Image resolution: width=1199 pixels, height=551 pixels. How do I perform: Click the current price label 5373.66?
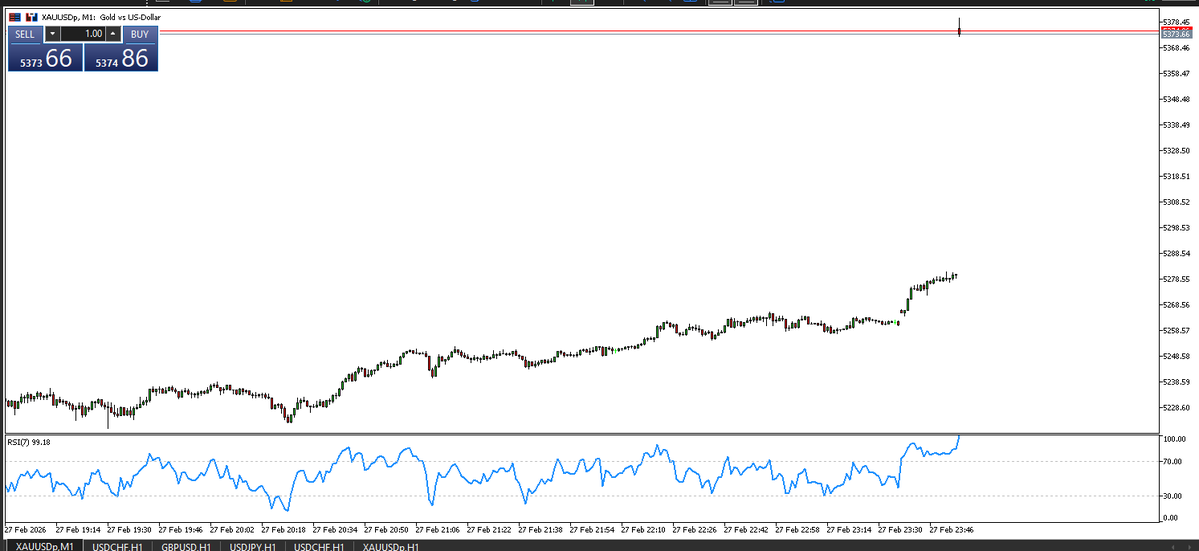pyautogui.click(x=1176, y=34)
